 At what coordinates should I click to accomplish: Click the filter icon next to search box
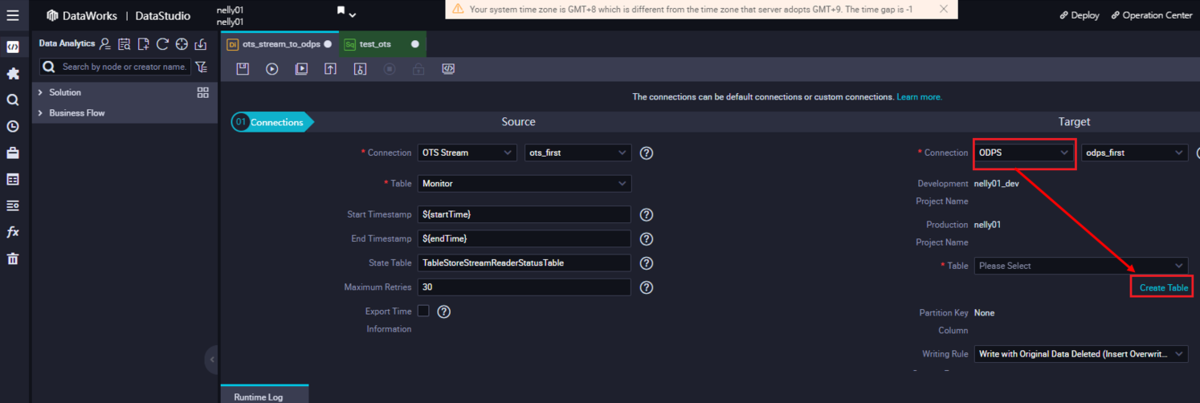pyautogui.click(x=202, y=67)
